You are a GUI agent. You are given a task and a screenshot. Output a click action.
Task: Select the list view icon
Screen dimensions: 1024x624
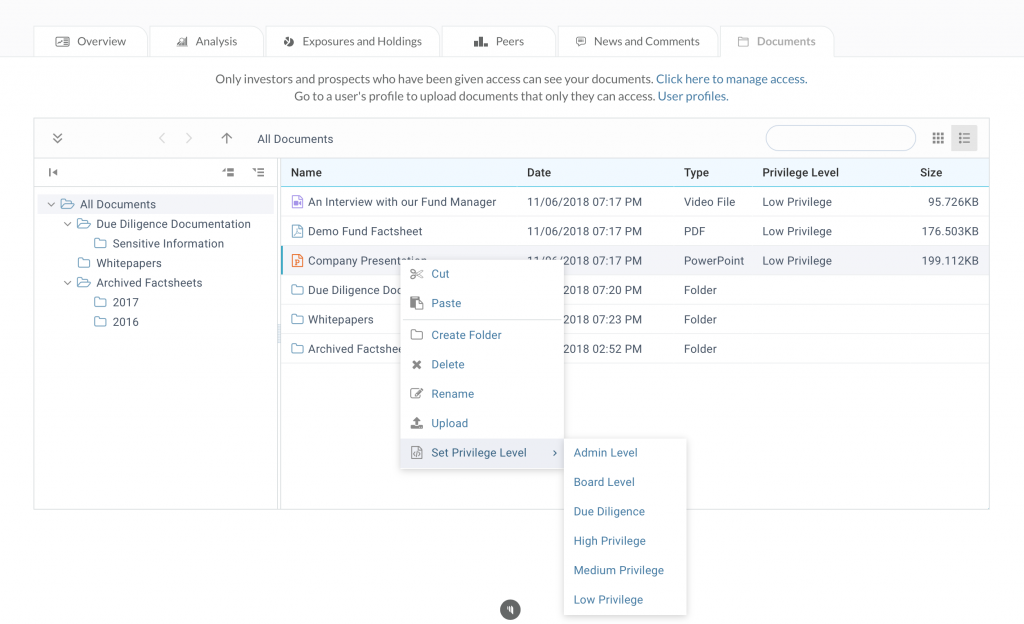click(963, 138)
